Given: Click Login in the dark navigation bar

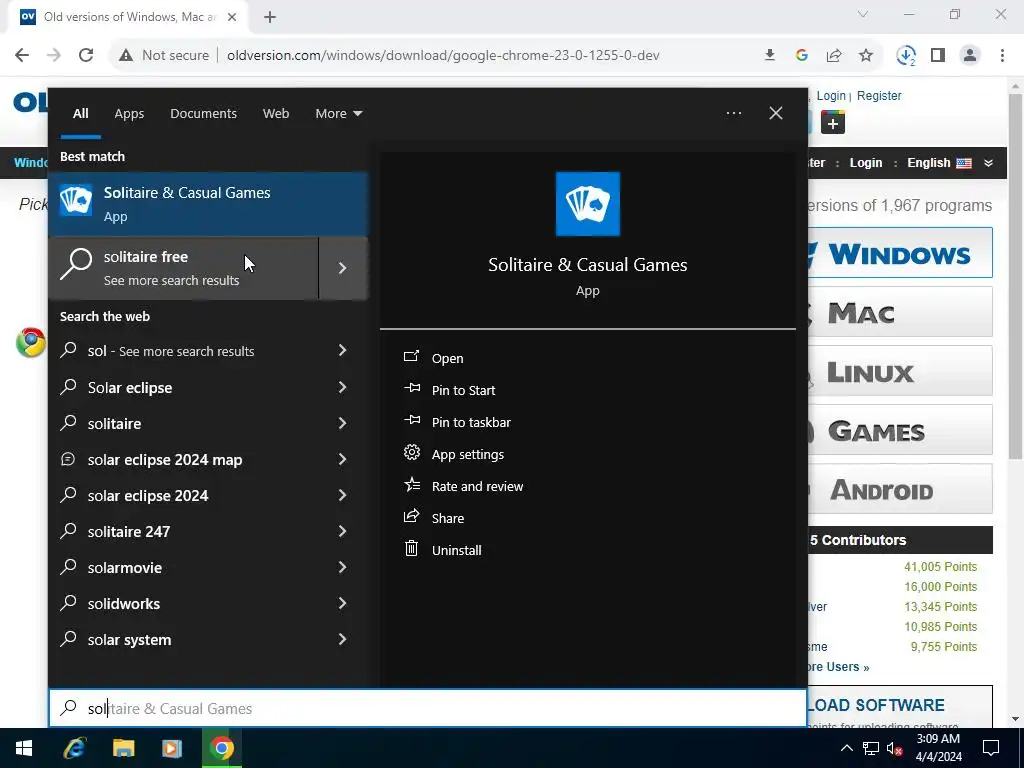Looking at the screenshot, I should pyautogui.click(x=866, y=163).
